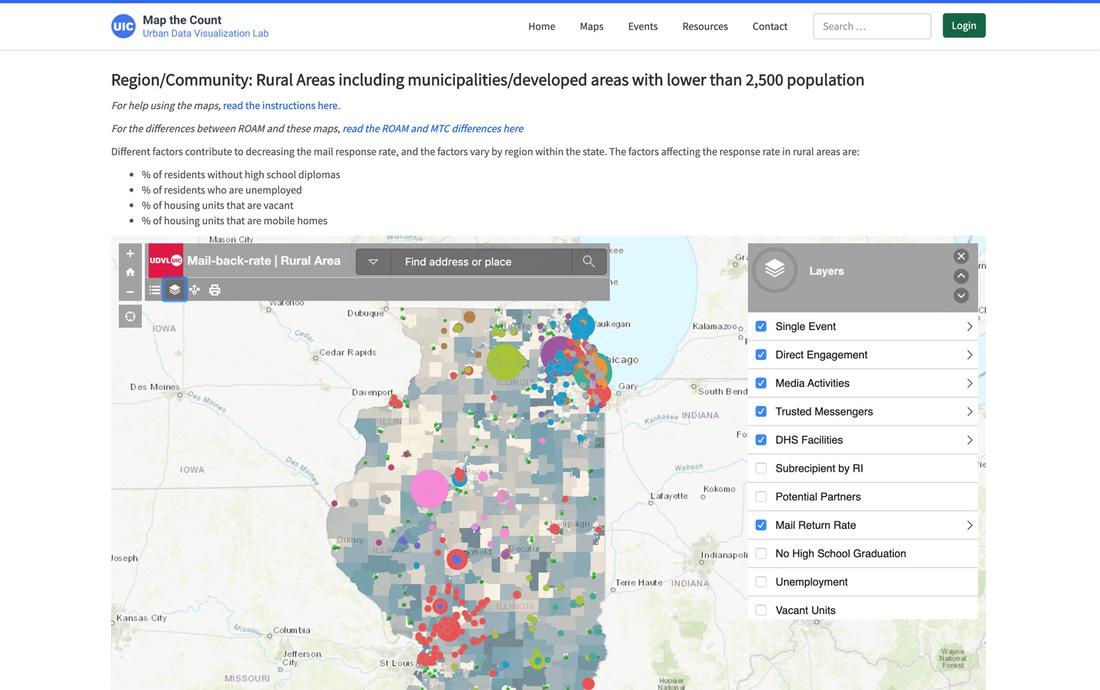Expand Mail Return Rate layer details
1100x690 pixels.
(969, 525)
